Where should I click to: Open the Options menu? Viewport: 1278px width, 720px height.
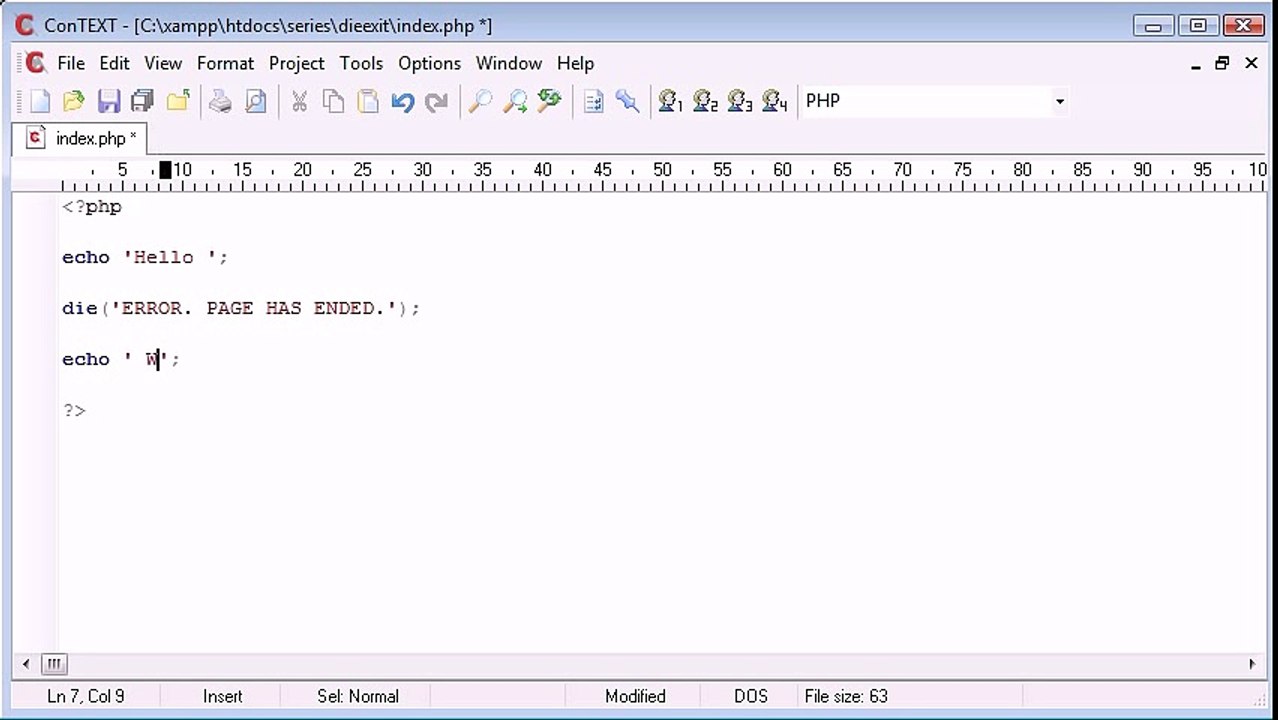pos(429,63)
